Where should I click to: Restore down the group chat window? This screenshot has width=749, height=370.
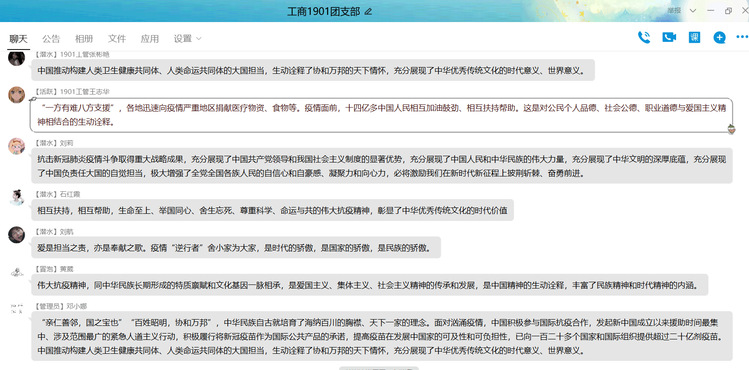728,11
